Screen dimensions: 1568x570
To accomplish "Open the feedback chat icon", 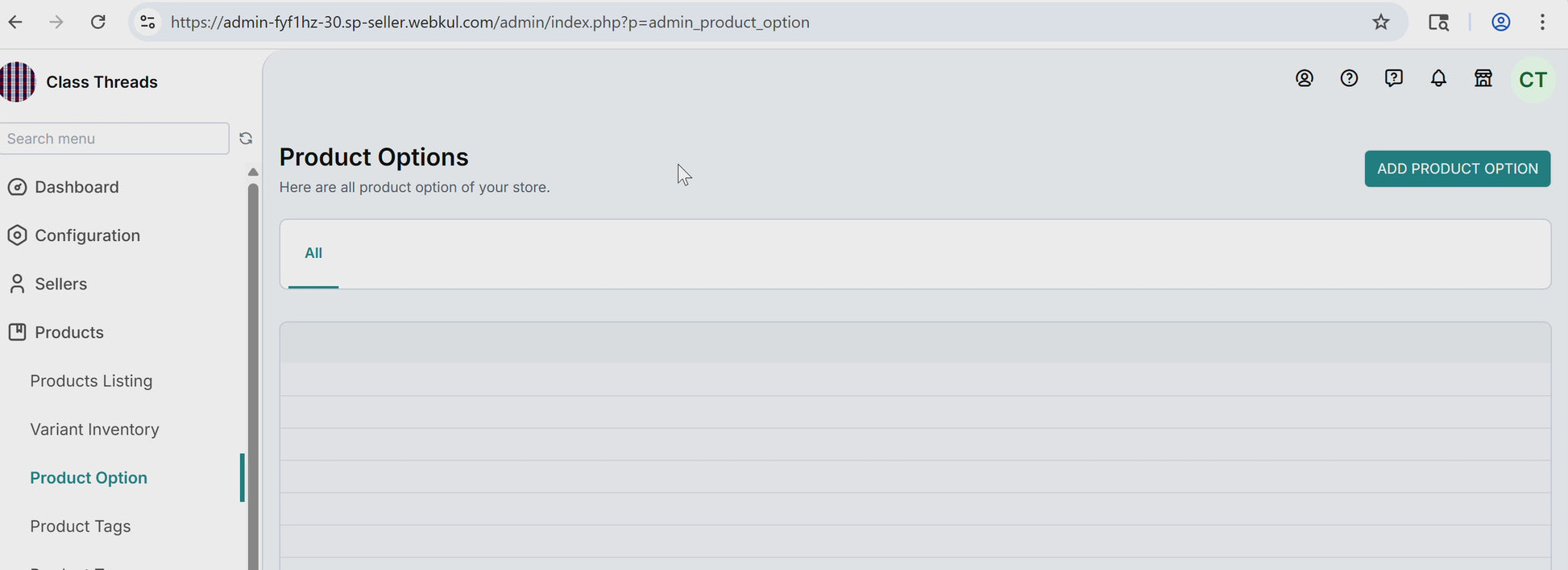I will click(1394, 78).
